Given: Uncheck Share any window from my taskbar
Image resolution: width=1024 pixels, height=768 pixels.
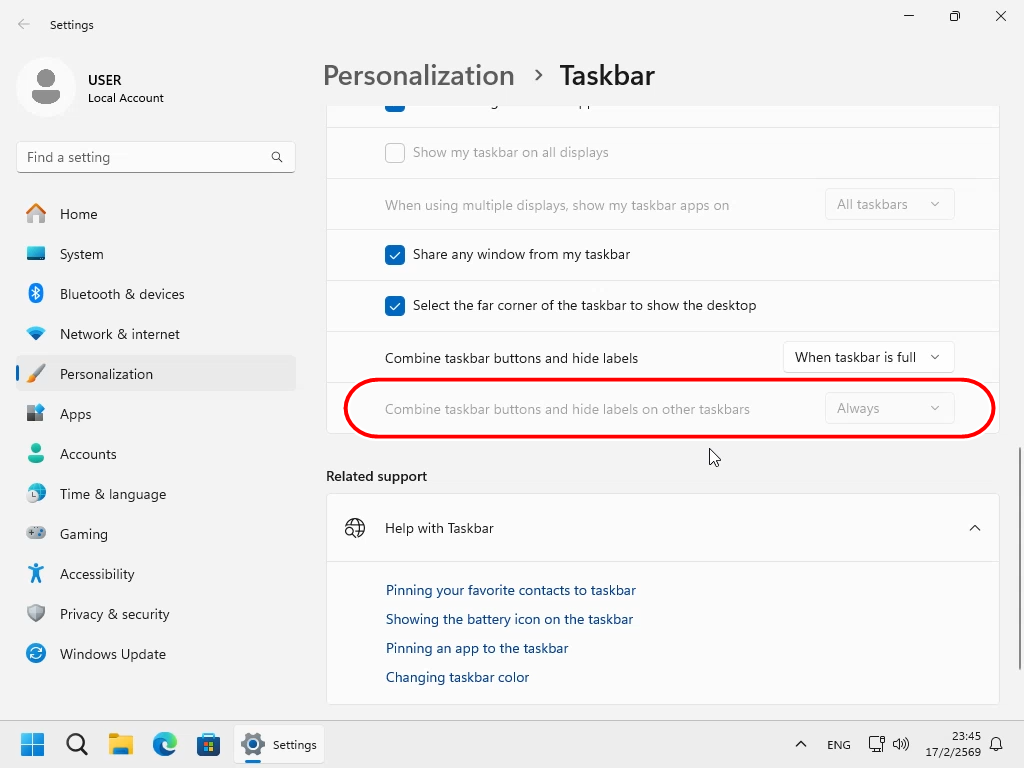Looking at the screenshot, I should [x=395, y=255].
